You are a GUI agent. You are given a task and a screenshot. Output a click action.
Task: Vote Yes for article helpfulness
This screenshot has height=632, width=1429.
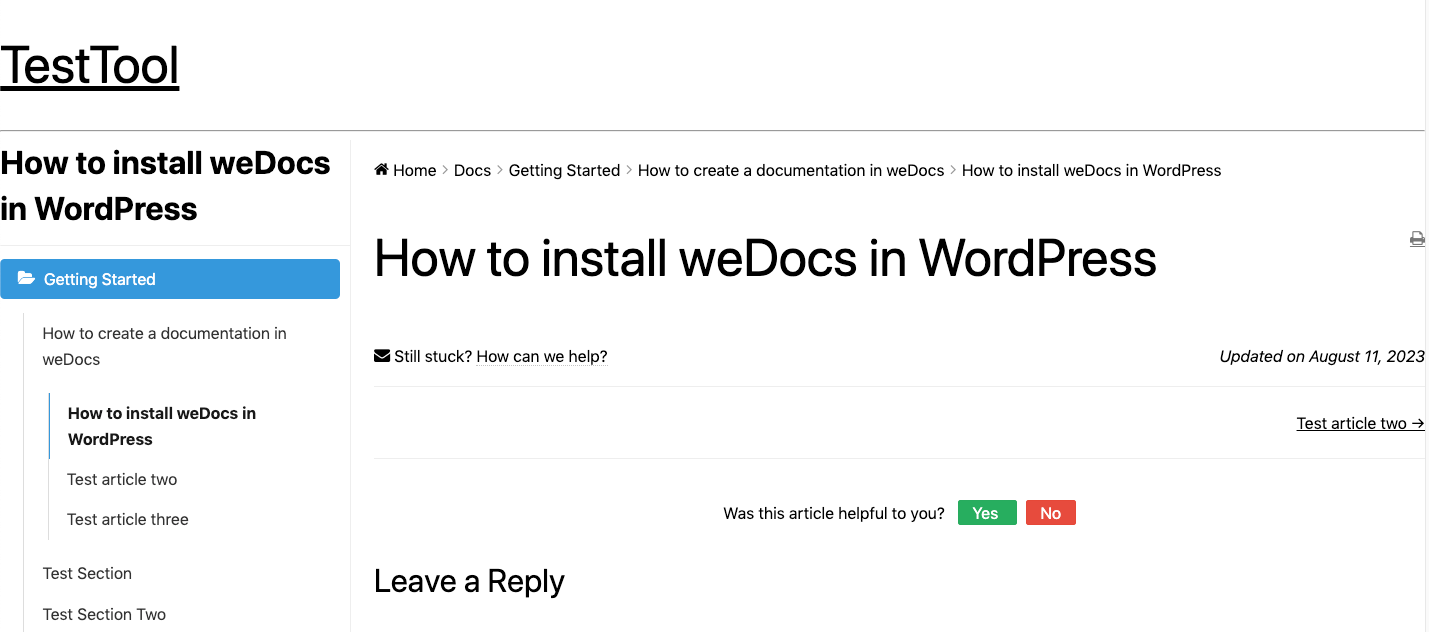(x=987, y=513)
